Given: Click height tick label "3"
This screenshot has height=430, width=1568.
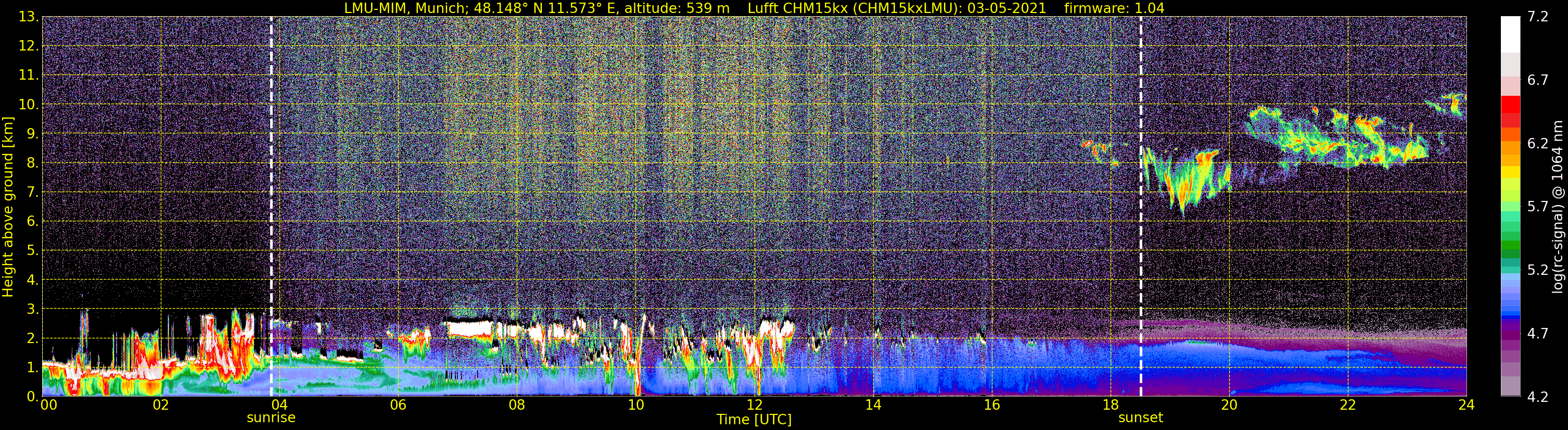Looking at the screenshot, I should tap(32, 309).
